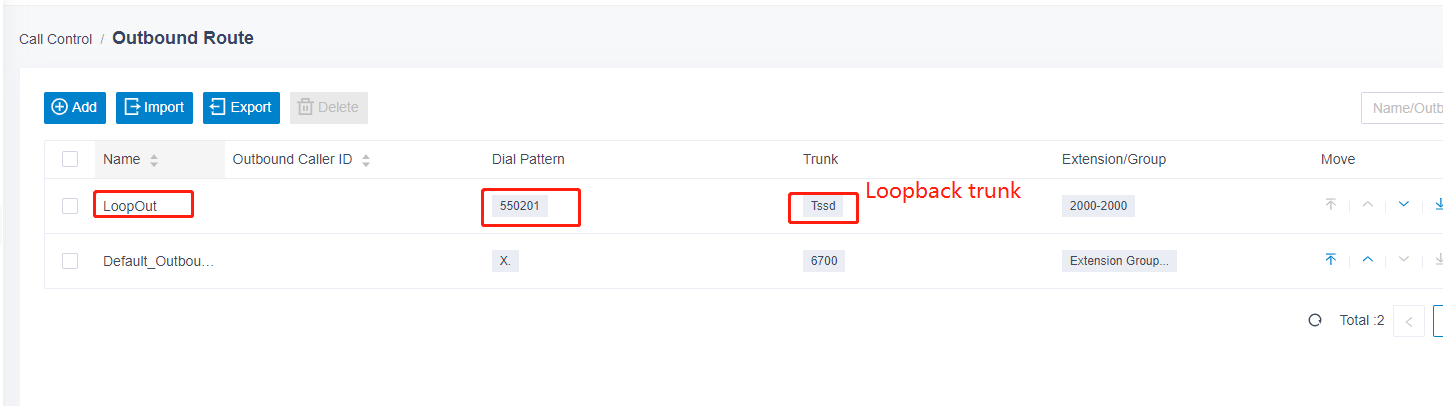Focus the Name/Outbound search field
The height and width of the screenshot is (406, 1443).
coord(1402,108)
